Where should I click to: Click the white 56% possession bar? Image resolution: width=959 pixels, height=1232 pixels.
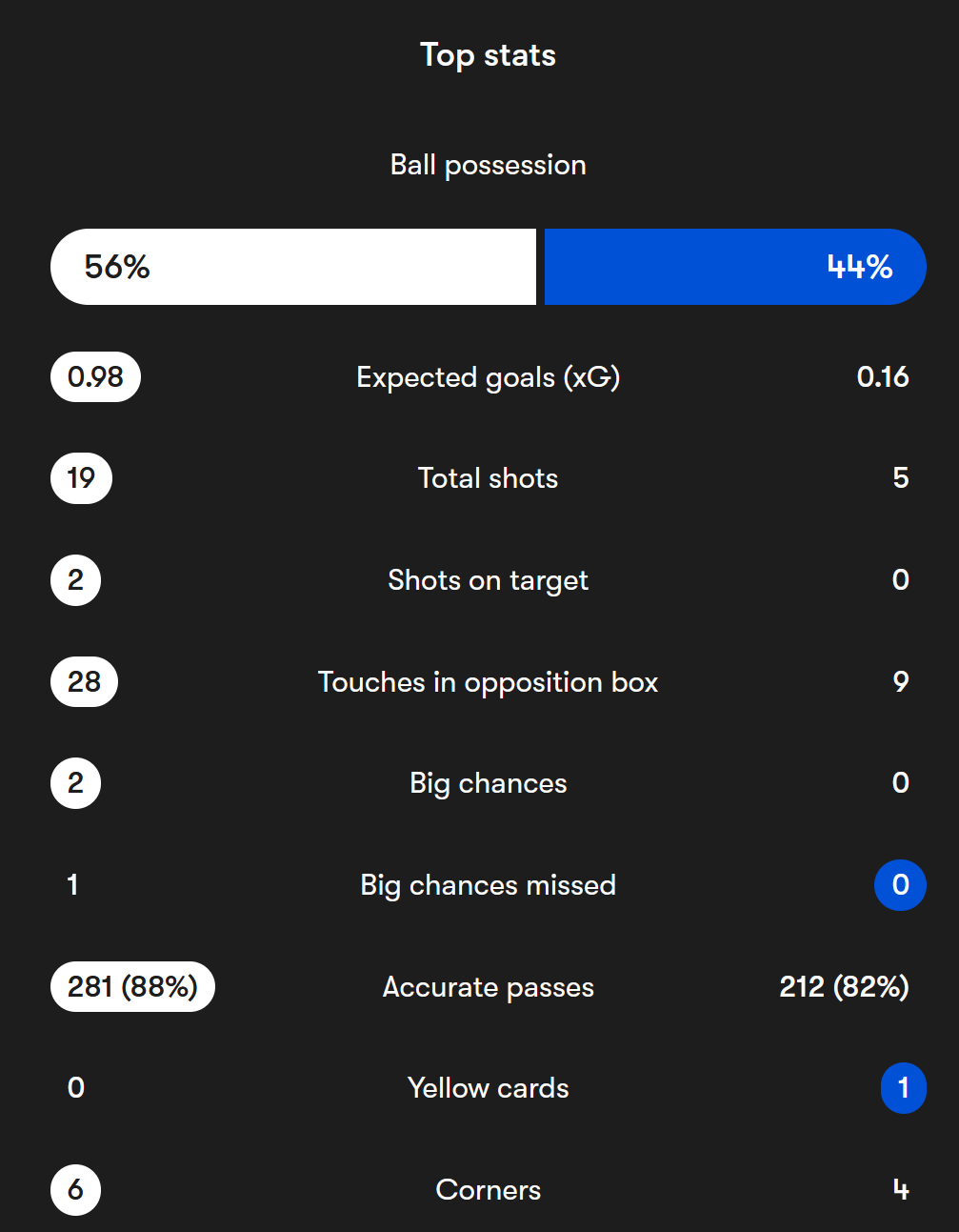(x=293, y=267)
